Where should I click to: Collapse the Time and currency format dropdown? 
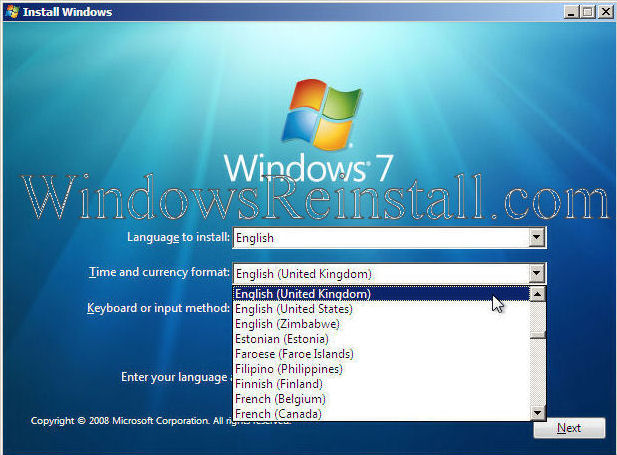(x=537, y=273)
